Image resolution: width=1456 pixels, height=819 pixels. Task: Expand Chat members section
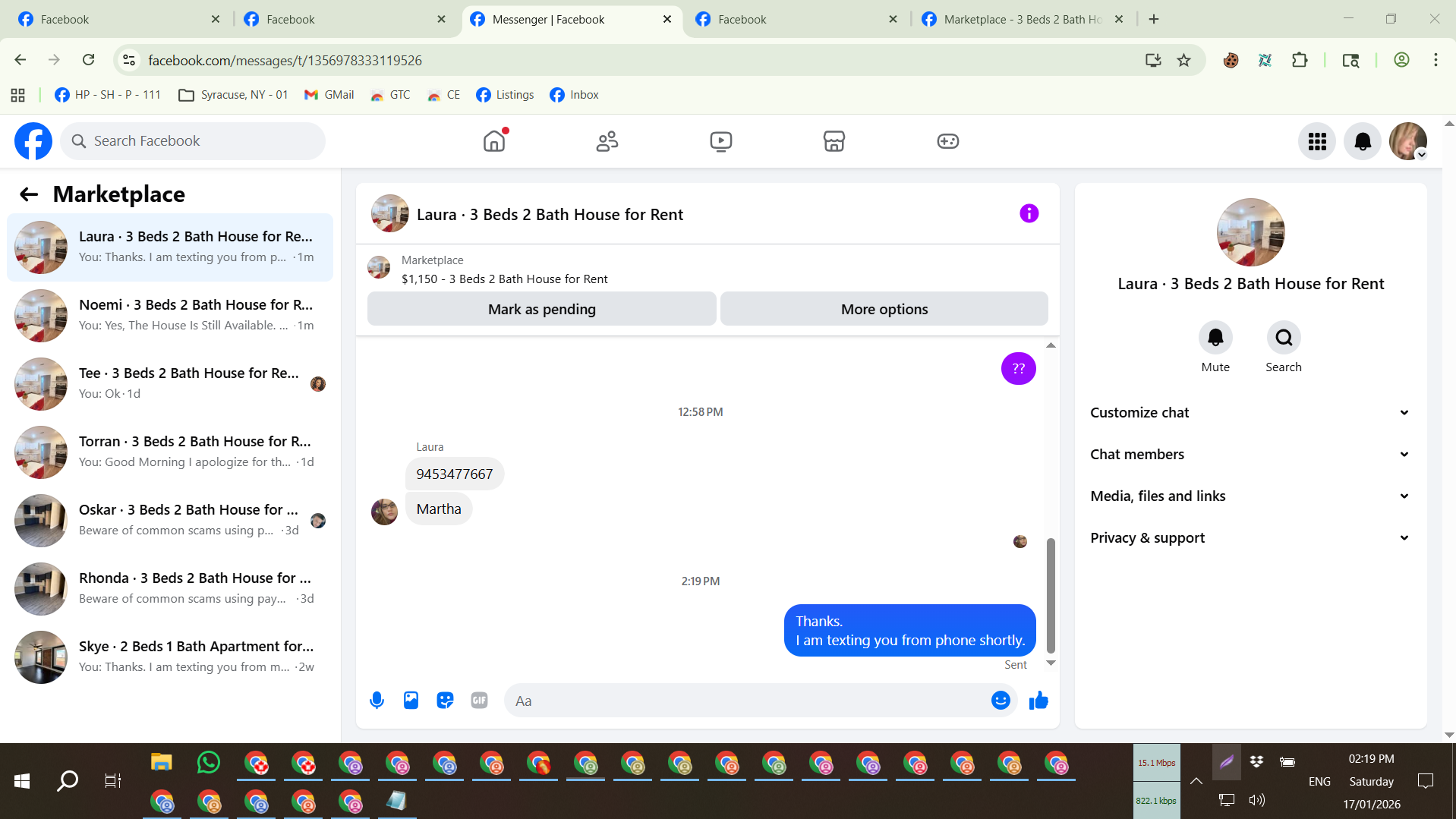click(1250, 455)
